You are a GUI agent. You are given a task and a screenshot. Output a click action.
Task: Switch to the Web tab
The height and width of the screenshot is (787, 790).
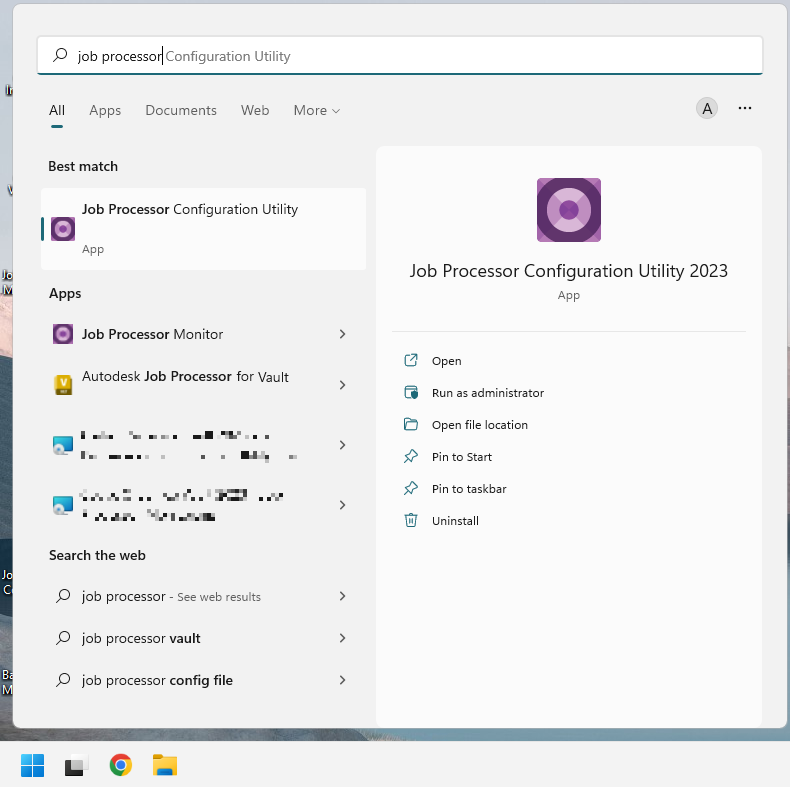tap(255, 110)
